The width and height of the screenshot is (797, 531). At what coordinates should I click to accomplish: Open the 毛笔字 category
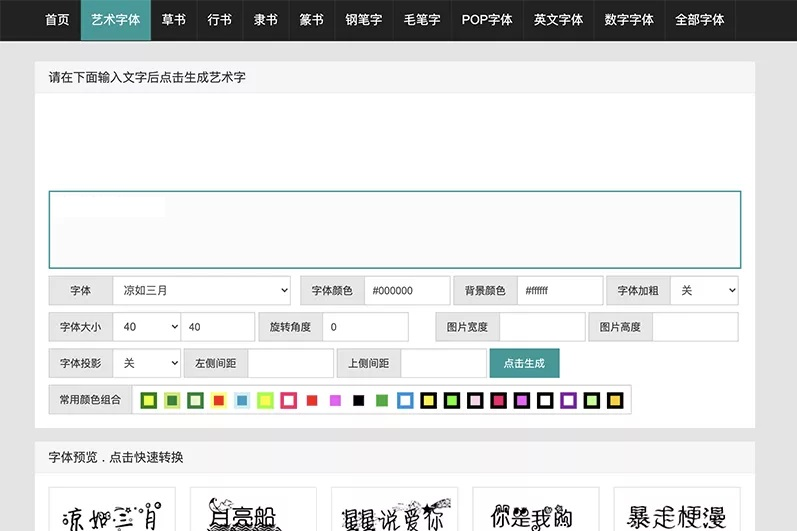click(x=422, y=20)
